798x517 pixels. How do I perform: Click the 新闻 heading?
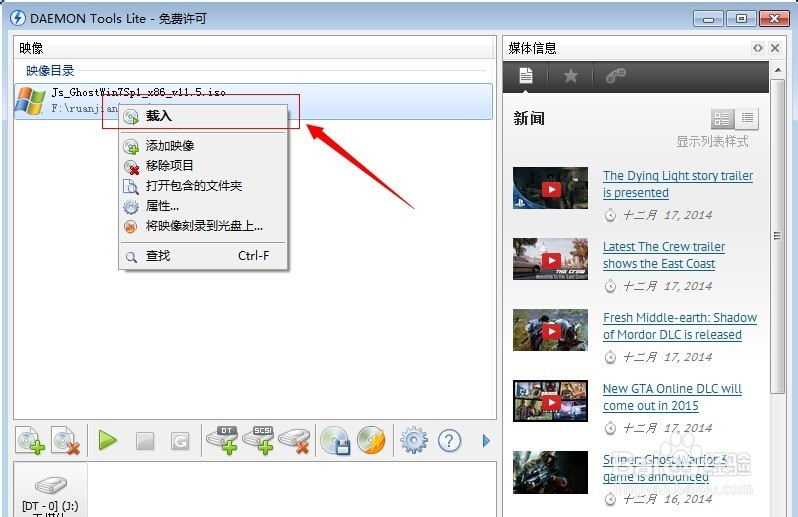pos(529,119)
